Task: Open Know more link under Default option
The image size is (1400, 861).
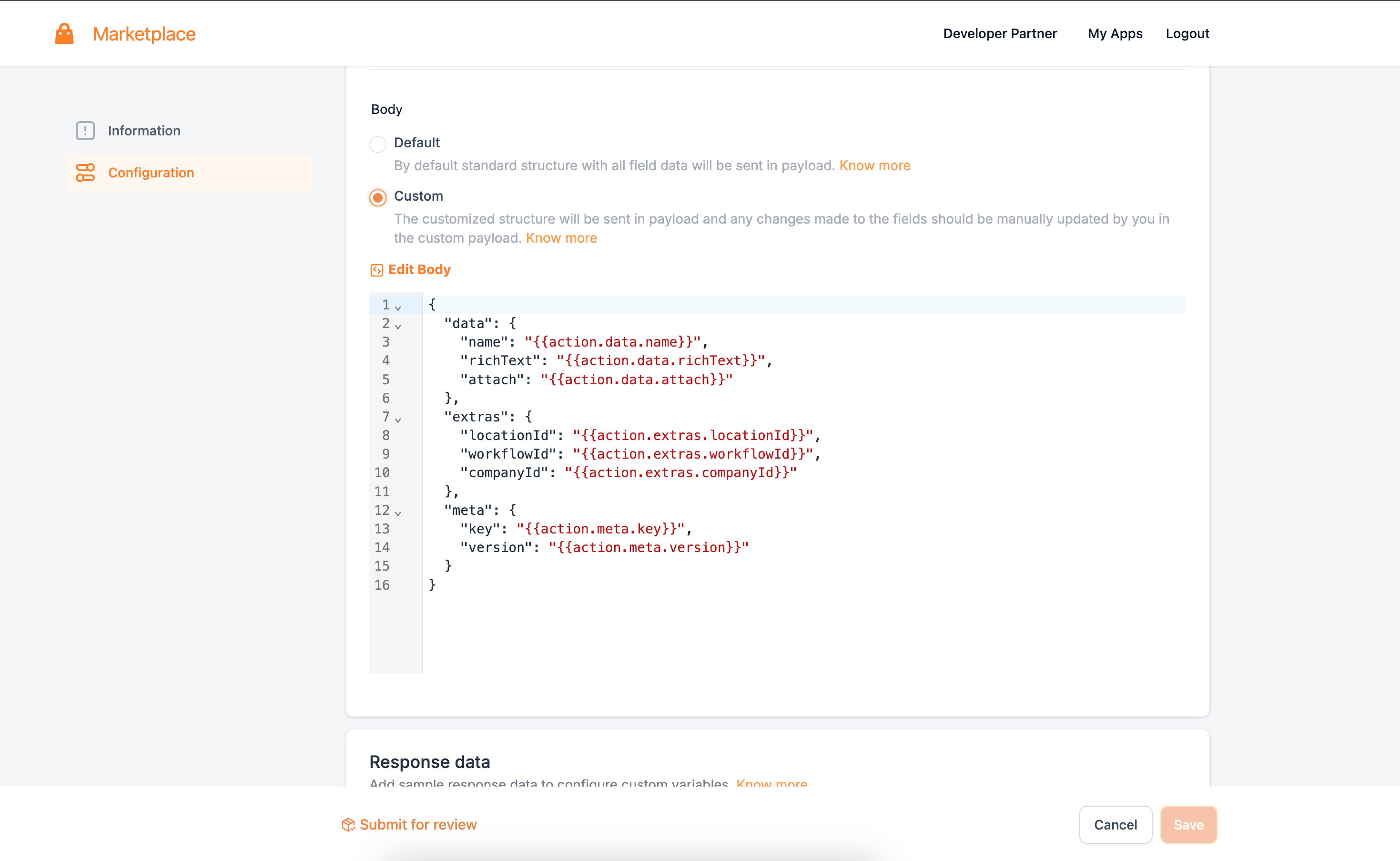Action: [x=875, y=165]
